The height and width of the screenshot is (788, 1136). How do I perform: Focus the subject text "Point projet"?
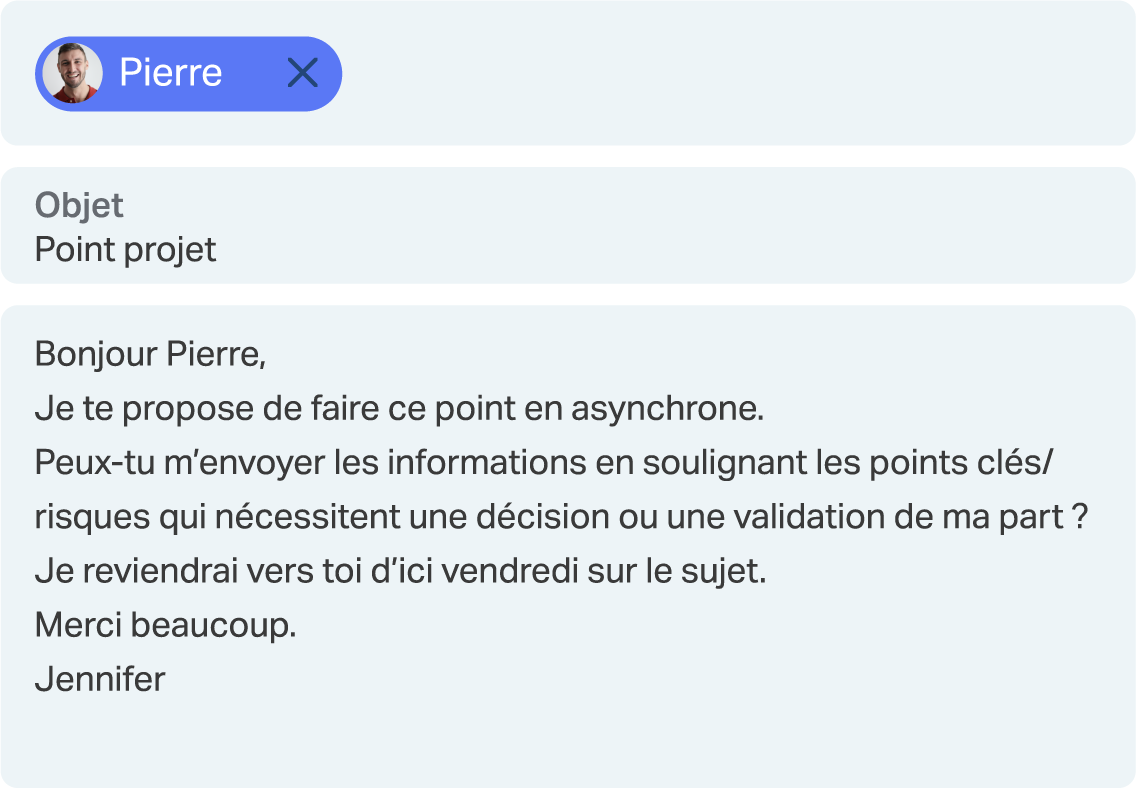125,249
